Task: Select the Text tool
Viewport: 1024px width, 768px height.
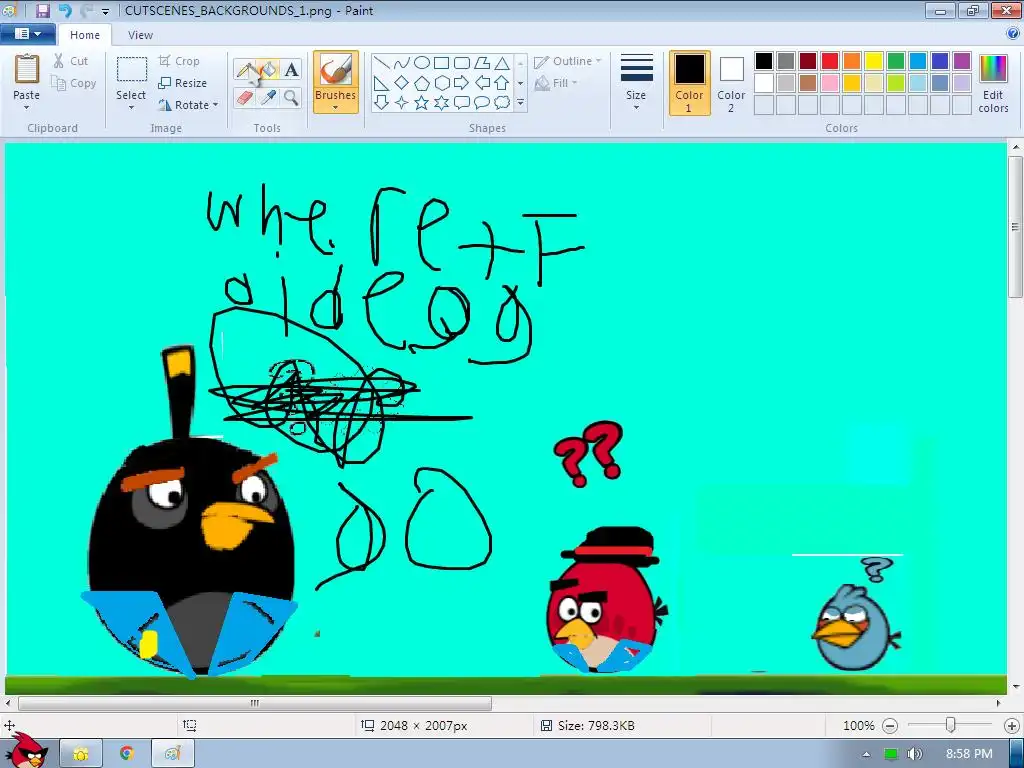Action: (x=291, y=70)
